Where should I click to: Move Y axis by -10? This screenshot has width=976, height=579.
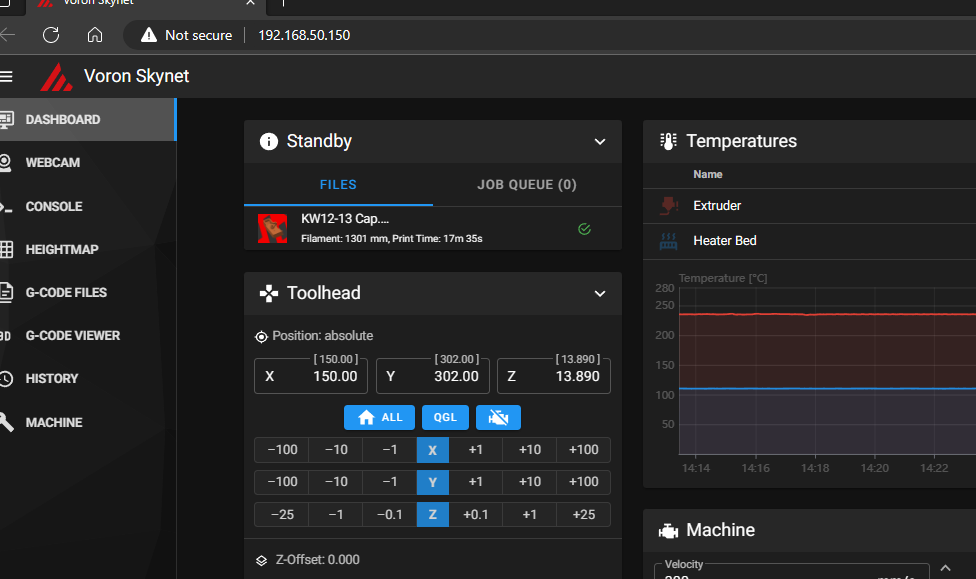coord(336,482)
